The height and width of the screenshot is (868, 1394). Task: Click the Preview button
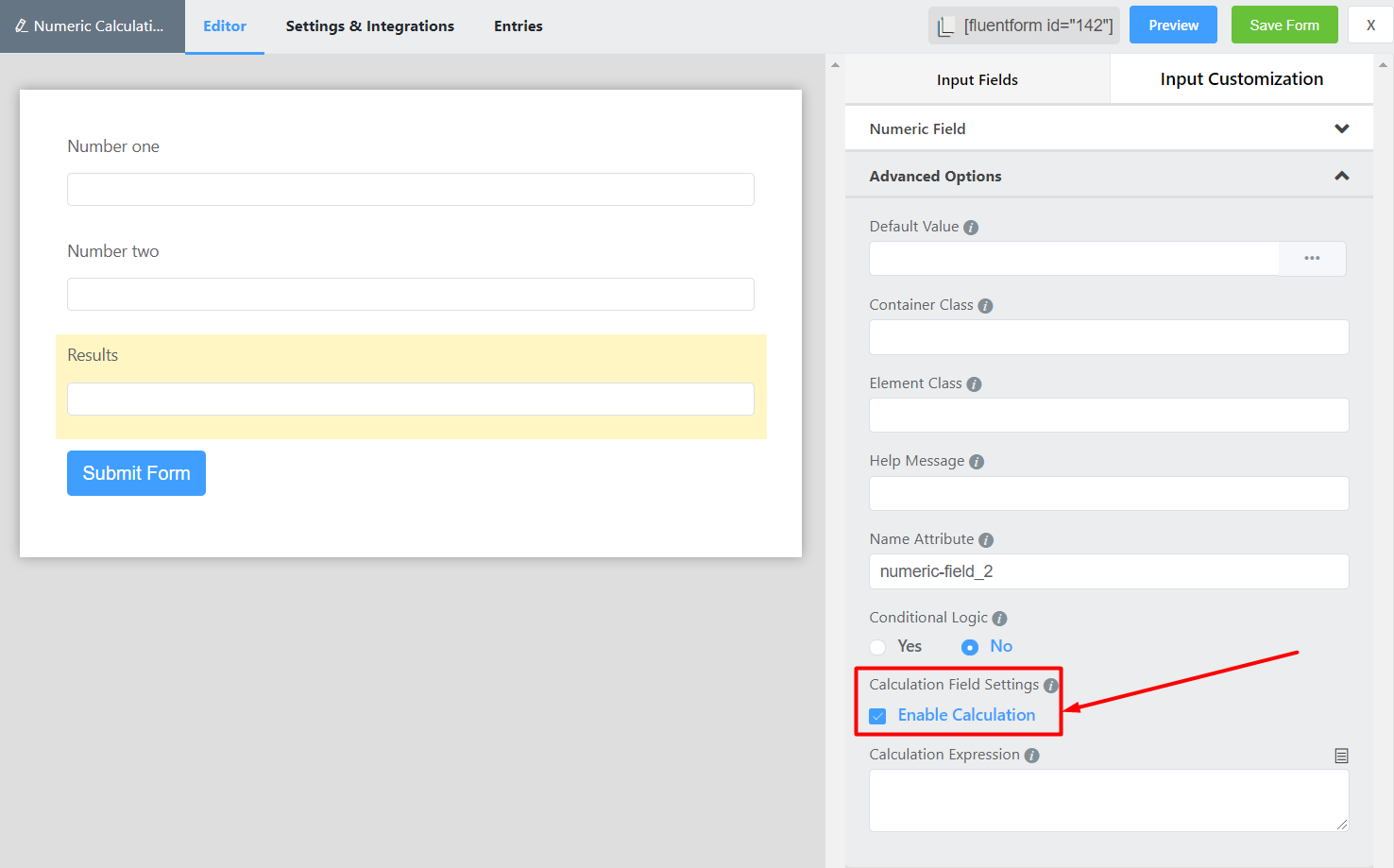tap(1173, 26)
